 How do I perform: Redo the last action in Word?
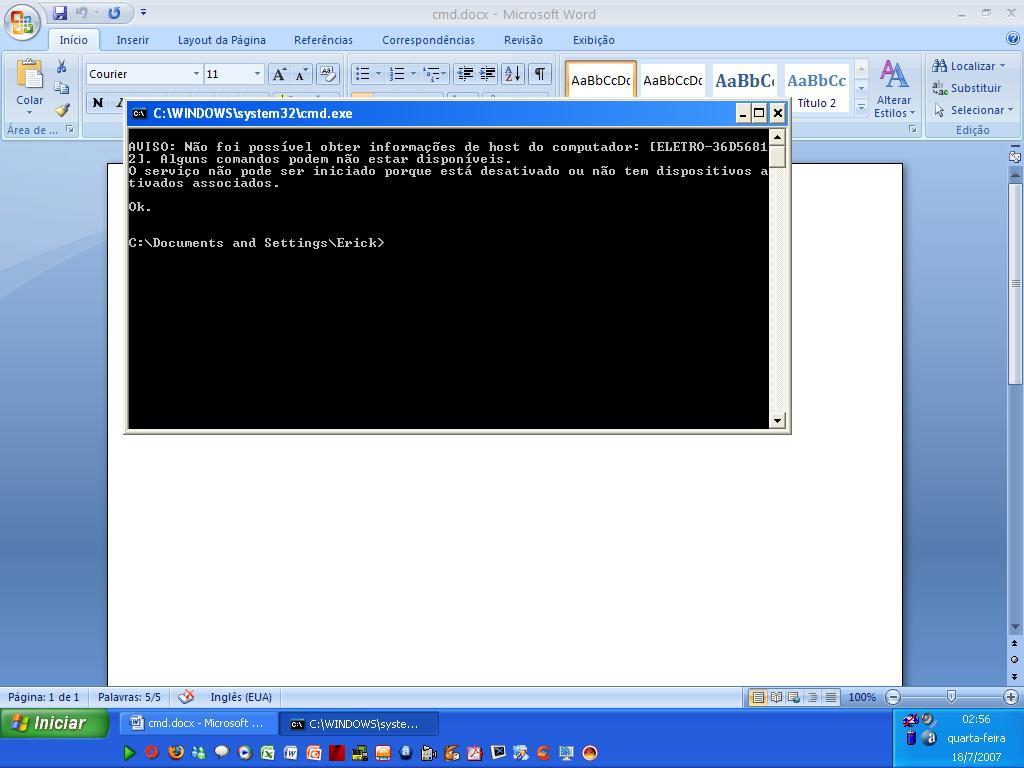pos(114,12)
